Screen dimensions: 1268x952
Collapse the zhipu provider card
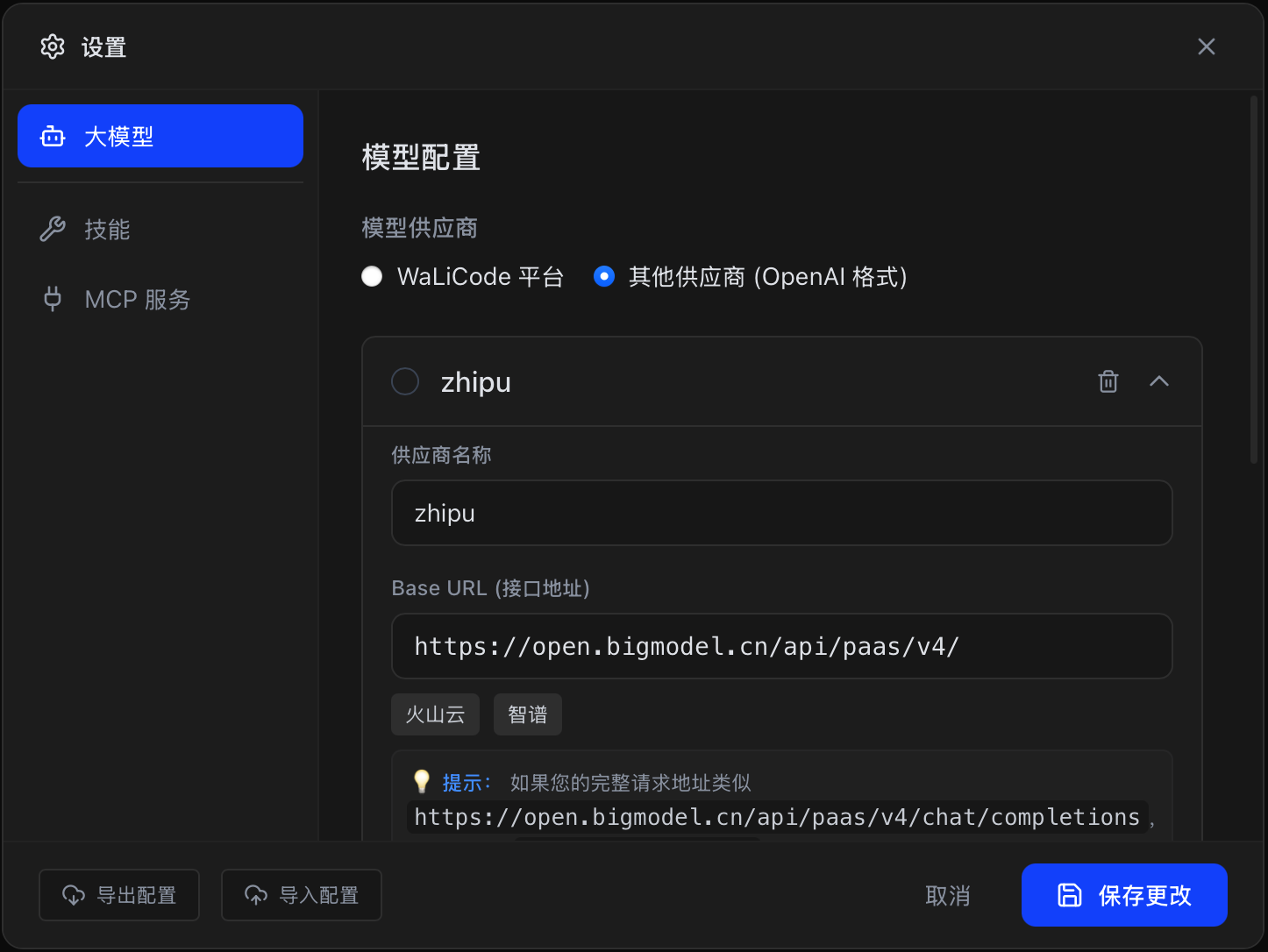coord(1159,381)
